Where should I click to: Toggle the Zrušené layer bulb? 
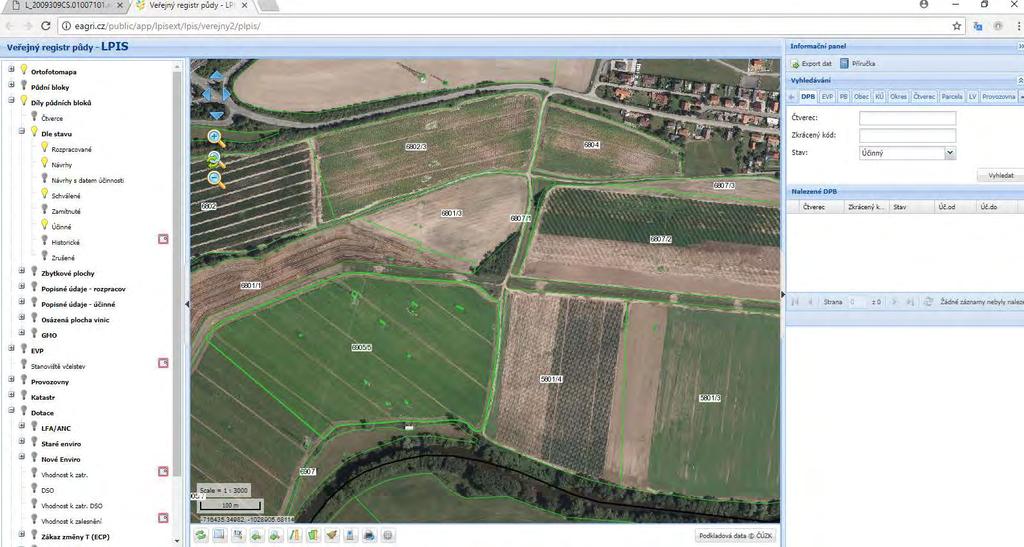pos(44,255)
